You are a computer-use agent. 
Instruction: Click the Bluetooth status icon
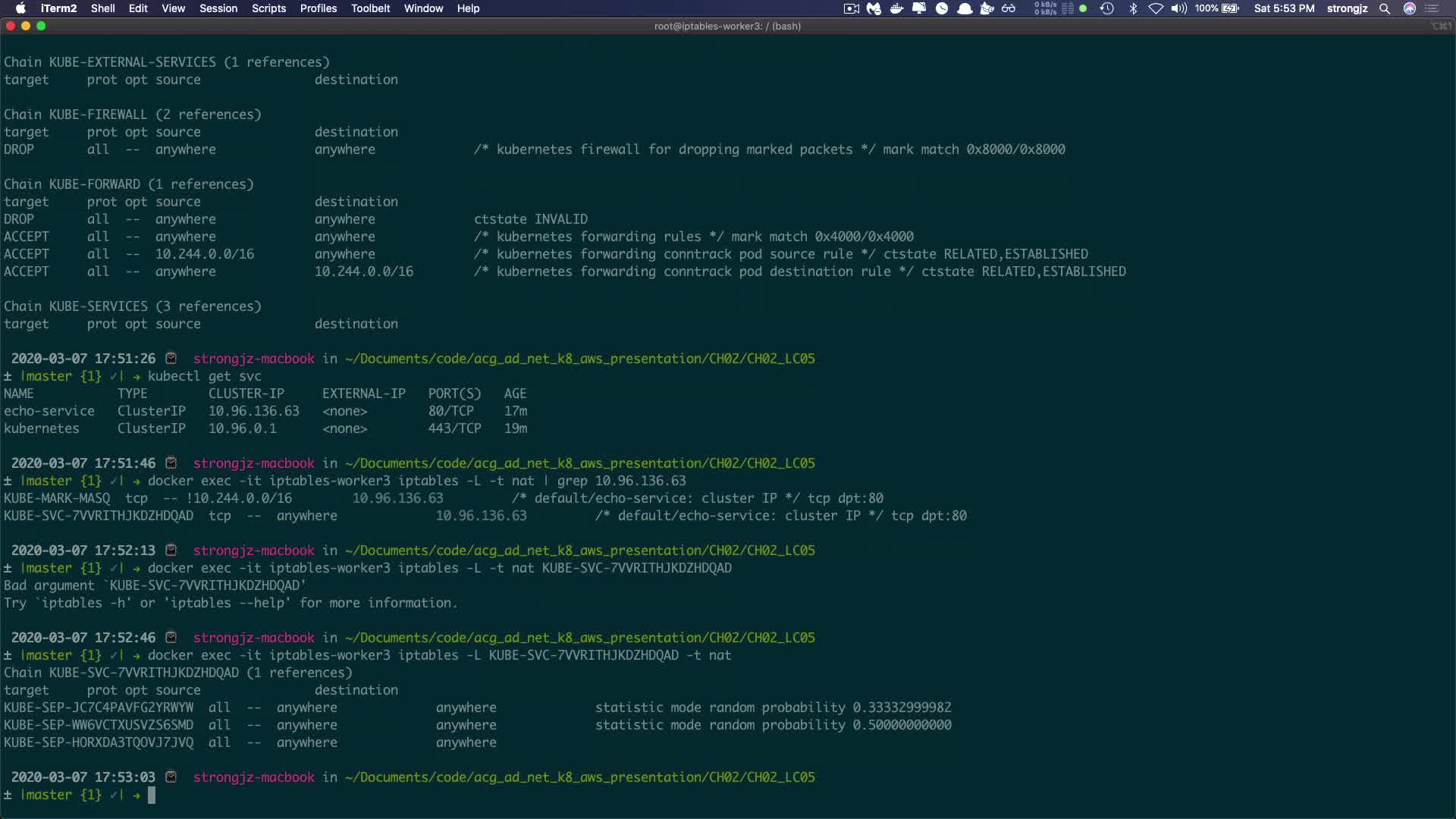pyautogui.click(x=1133, y=8)
